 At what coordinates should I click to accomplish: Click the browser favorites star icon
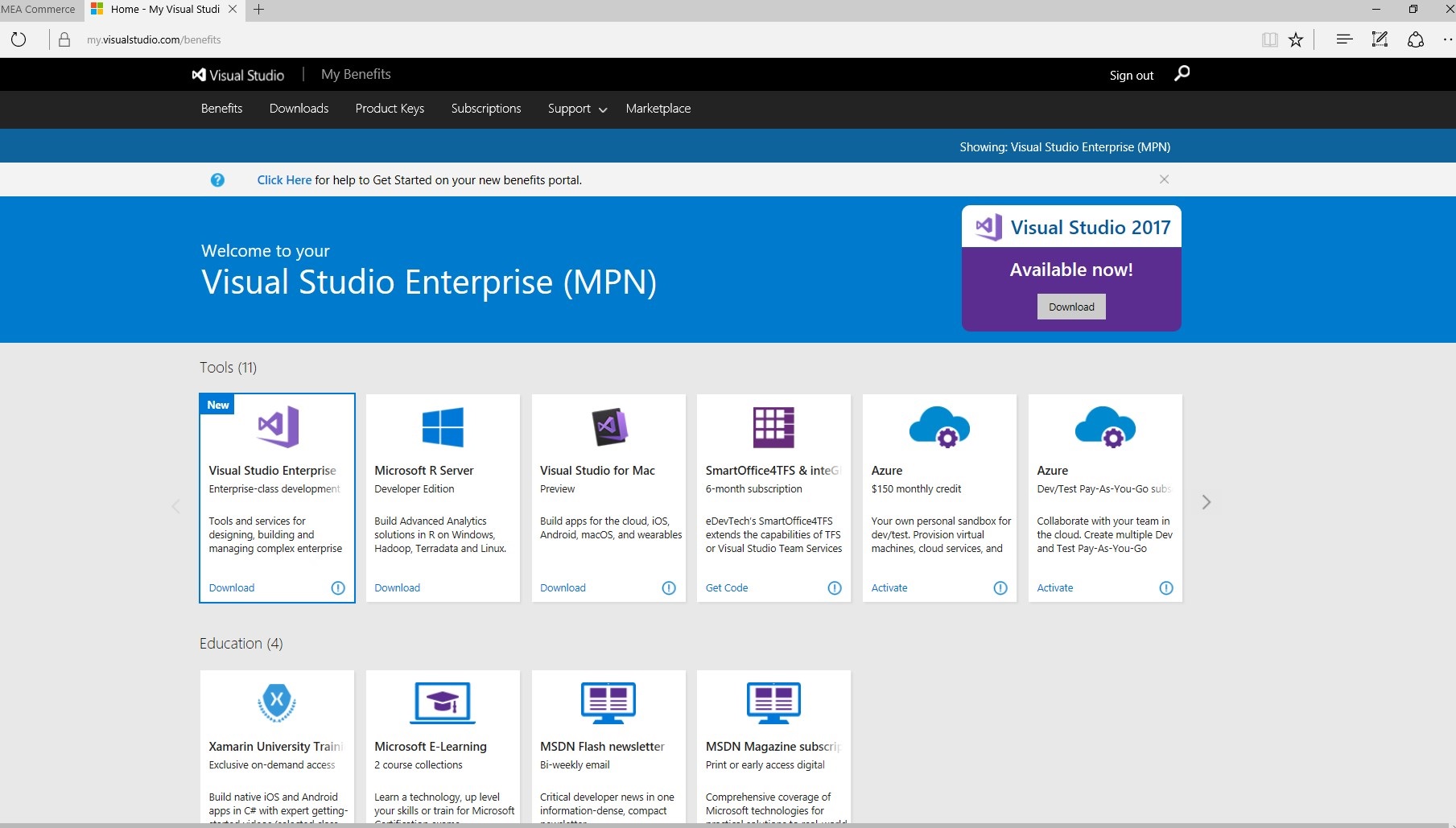1296,40
